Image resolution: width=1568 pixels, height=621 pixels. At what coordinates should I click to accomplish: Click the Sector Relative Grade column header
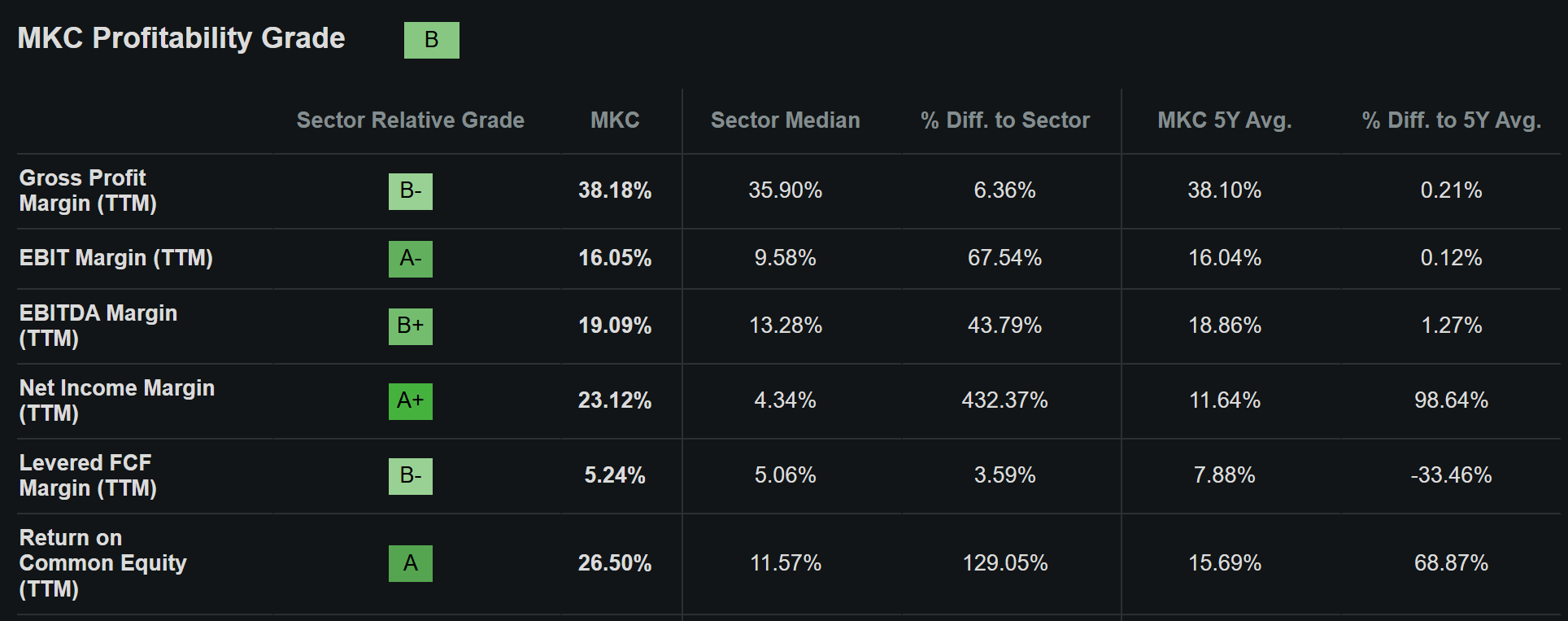(410, 120)
